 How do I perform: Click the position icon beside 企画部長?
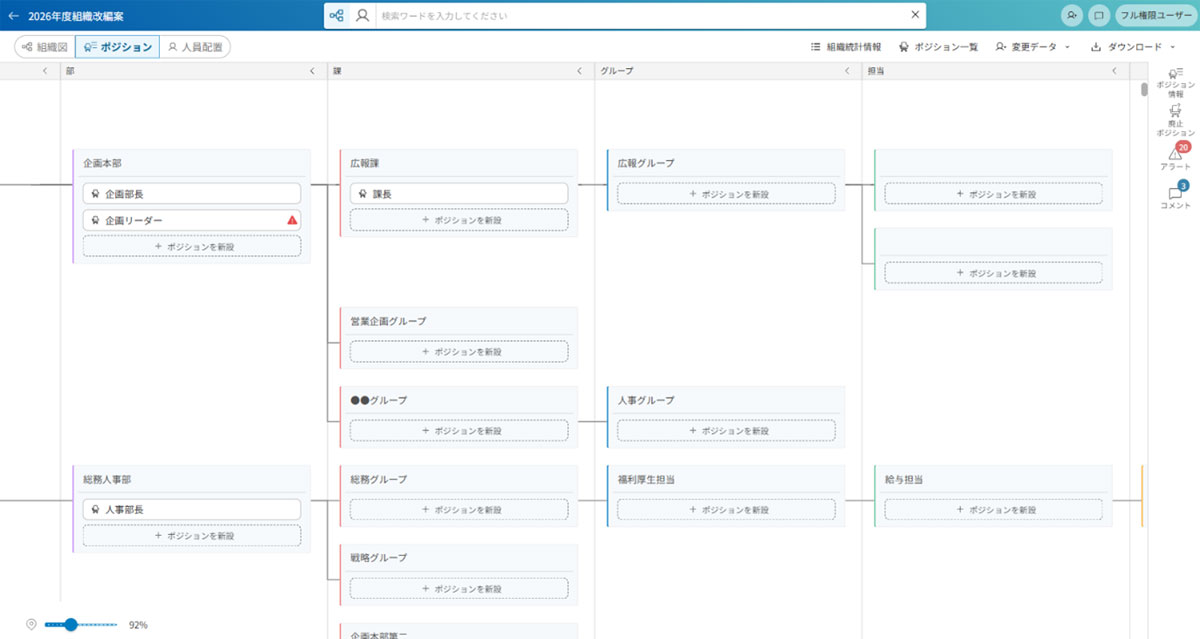pyautogui.click(x=95, y=194)
